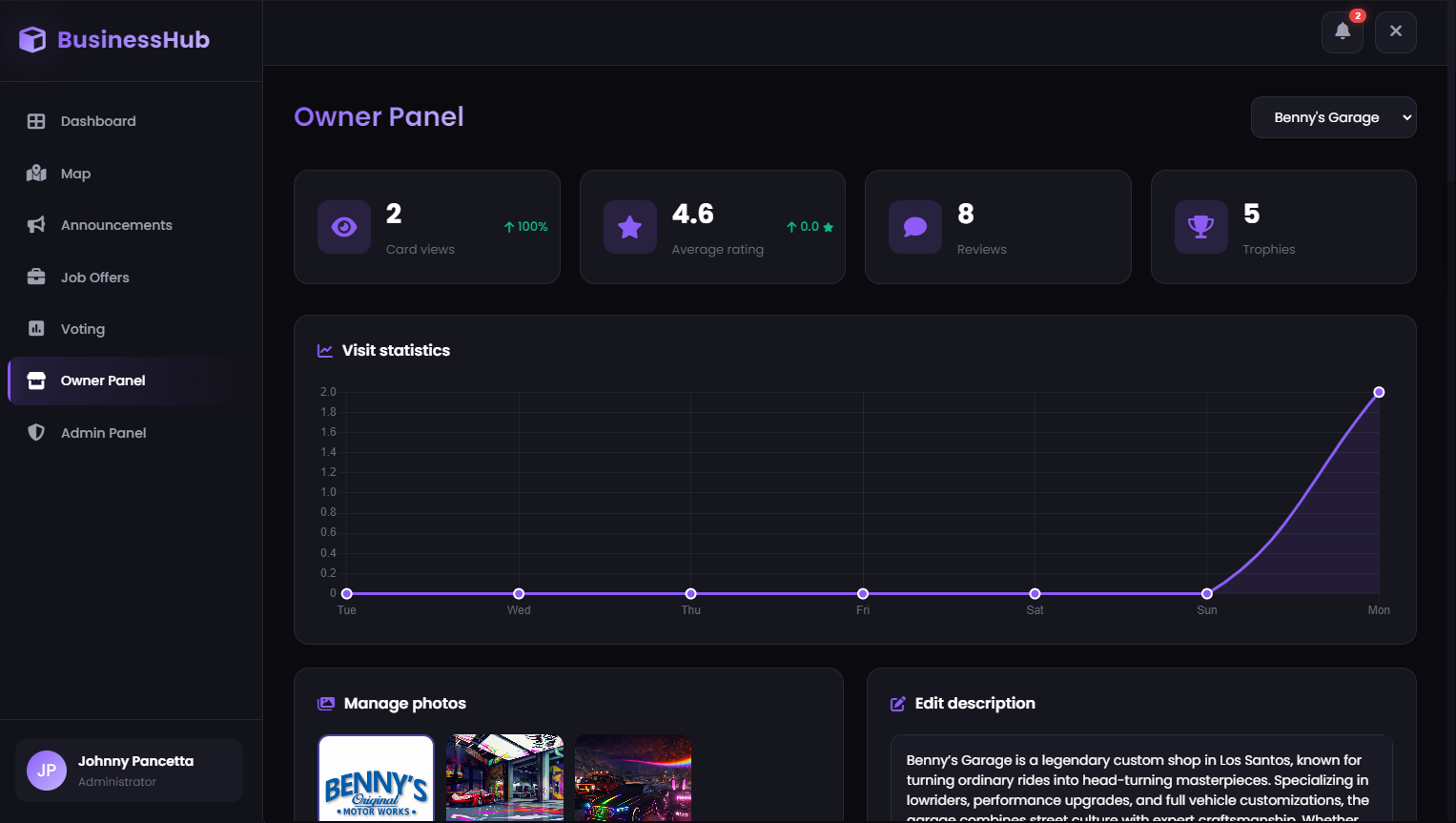Screen dimensions: 1456x823
Task: Select the Benny's Motor Works logo thumbnail
Action: (376, 778)
